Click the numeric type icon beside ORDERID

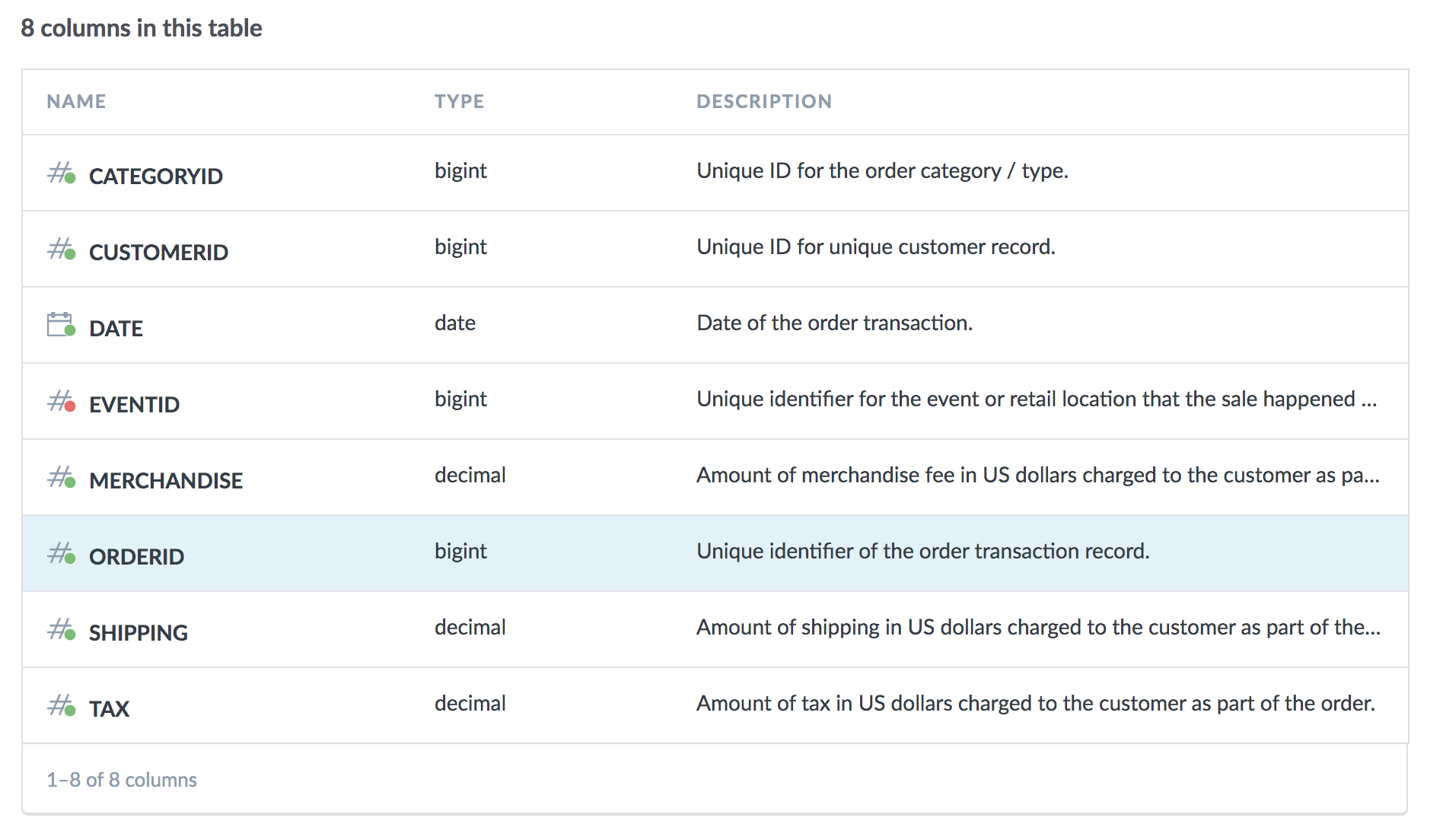pyautogui.click(x=62, y=554)
